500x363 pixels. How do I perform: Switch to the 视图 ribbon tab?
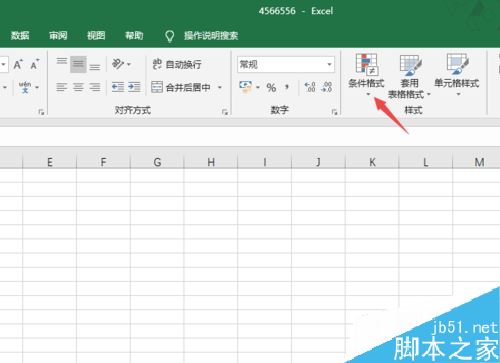[x=96, y=35]
